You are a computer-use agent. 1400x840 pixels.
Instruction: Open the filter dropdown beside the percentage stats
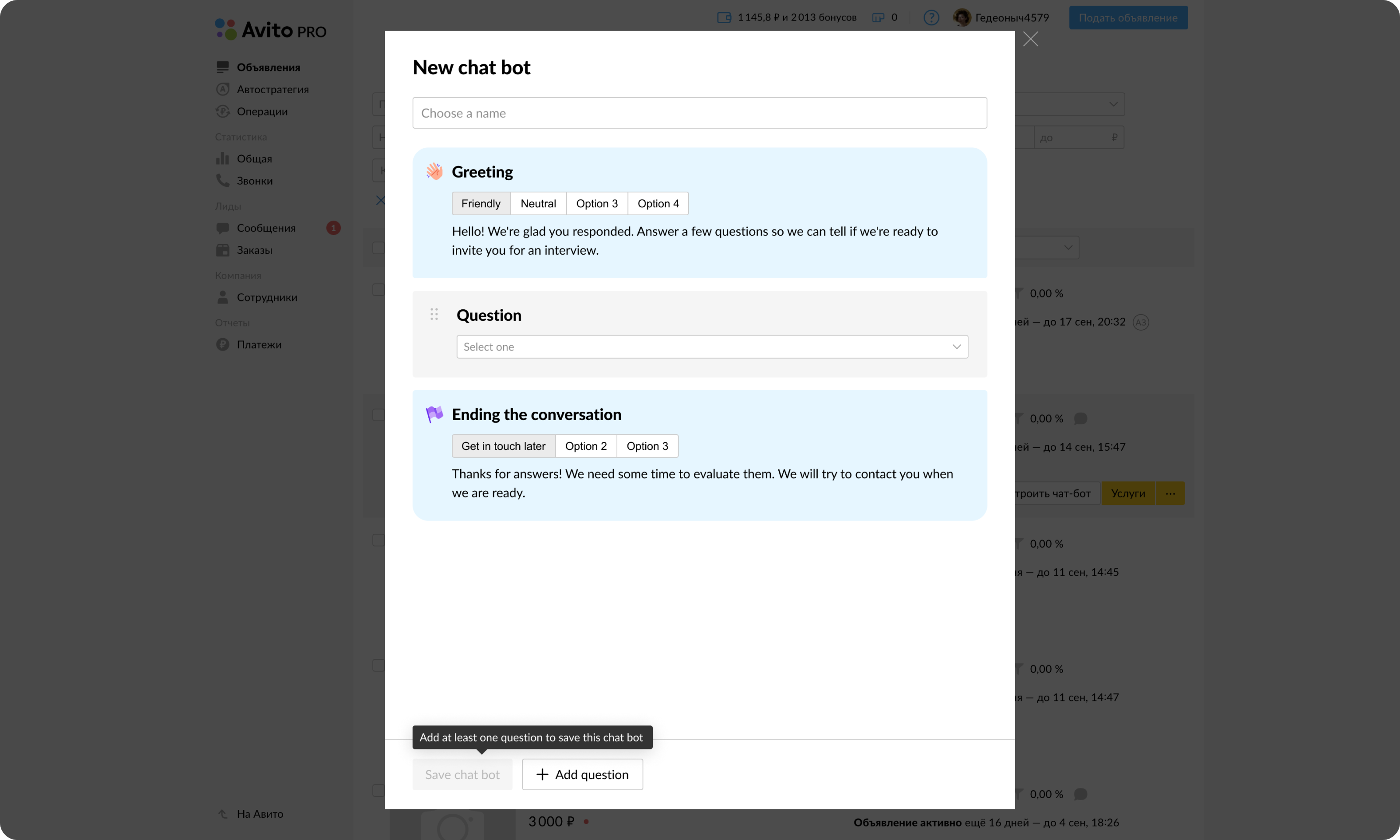1067,247
